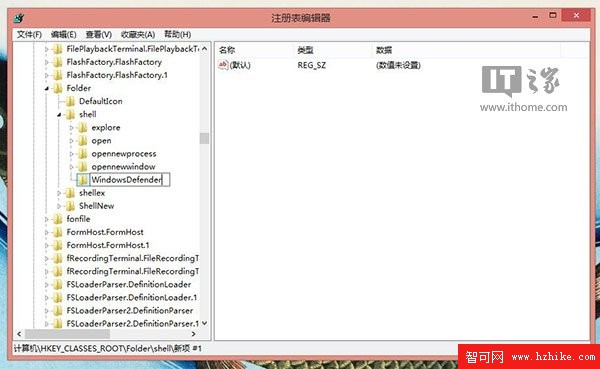This screenshot has width=600, height=369.
Task: Click folder icon of DefaultIcon key
Action: (70, 101)
